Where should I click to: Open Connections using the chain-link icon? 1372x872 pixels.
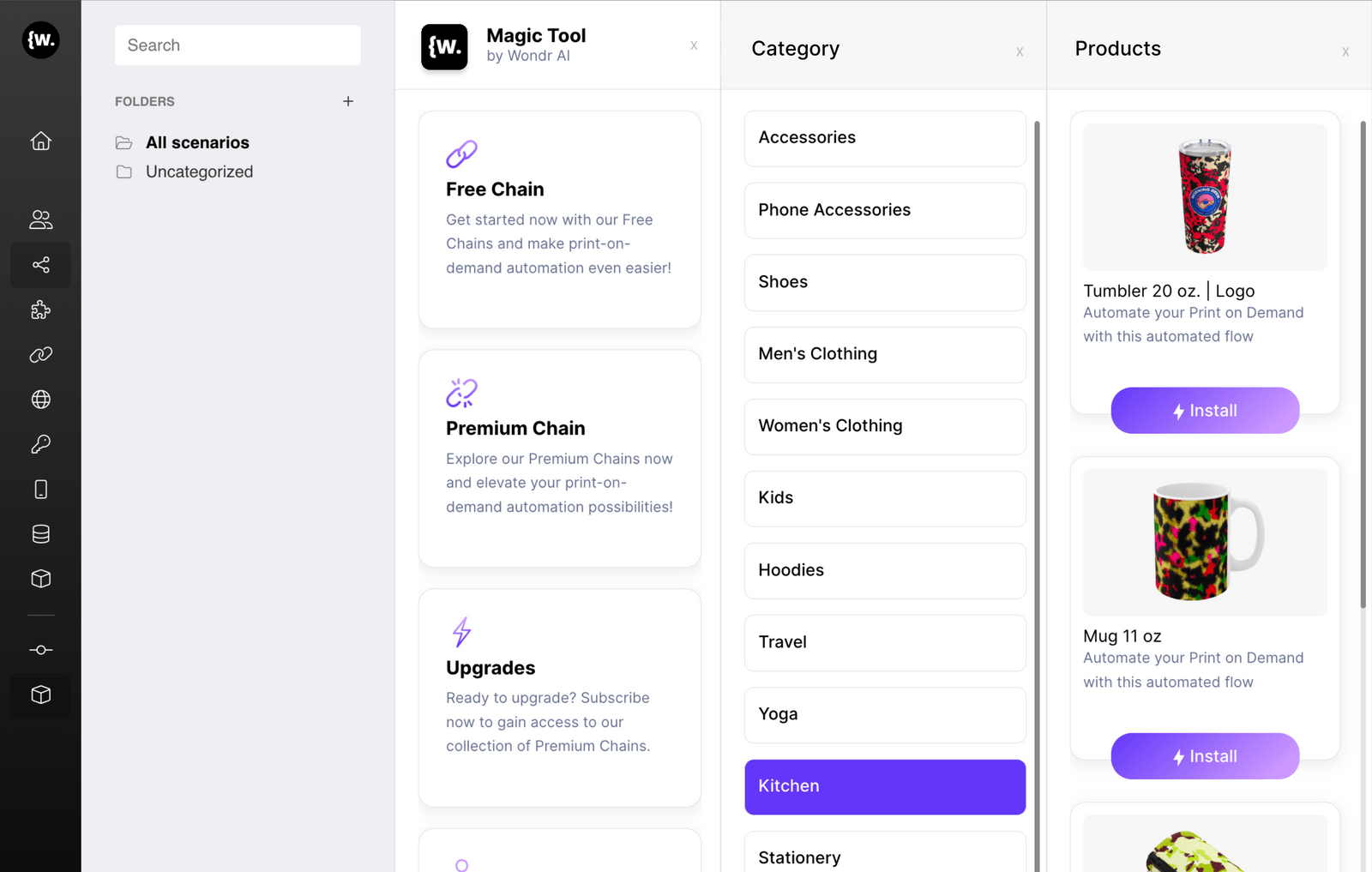pos(40,354)
